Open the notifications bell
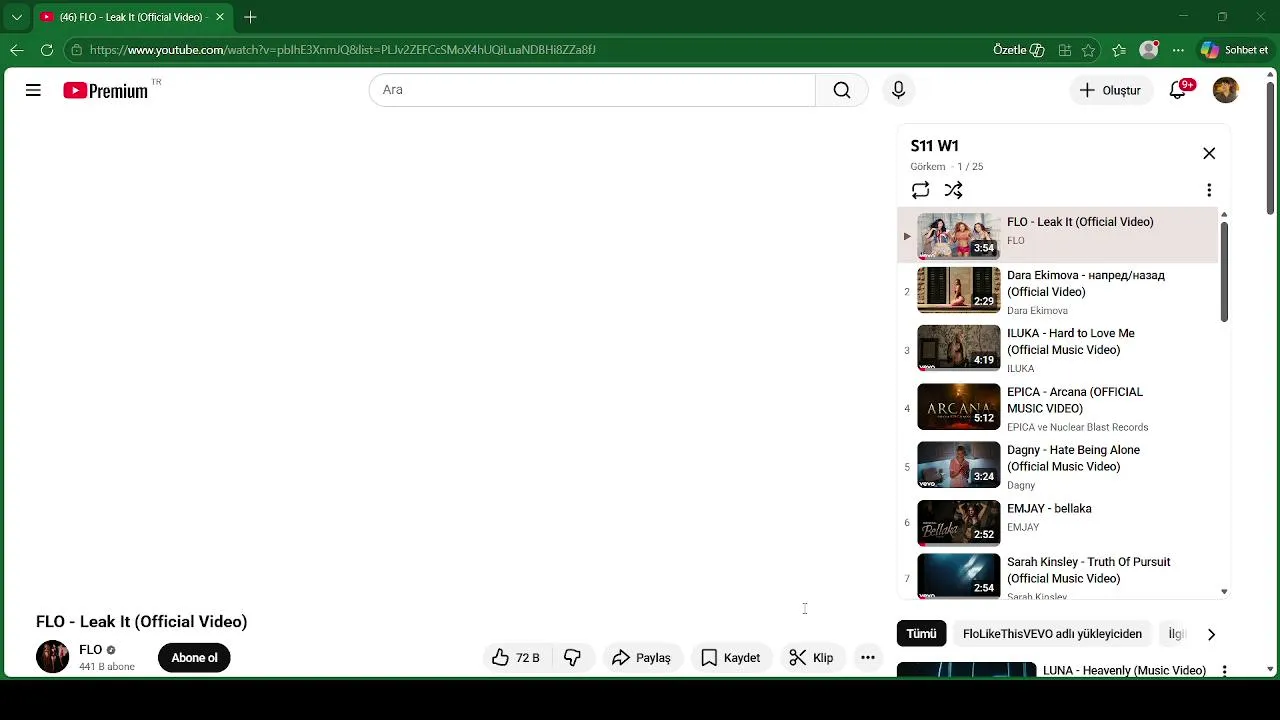The width and height of the screenshot is (1280, 720). (1178, 90)
